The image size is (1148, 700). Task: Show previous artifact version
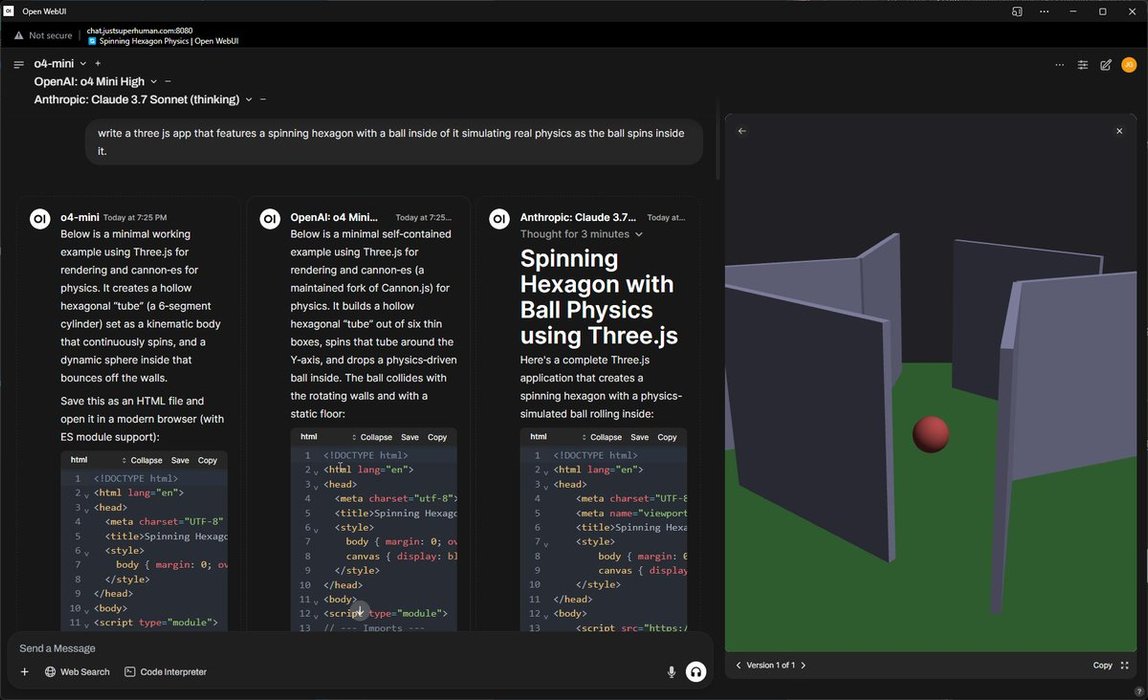[x=738, y=666]
